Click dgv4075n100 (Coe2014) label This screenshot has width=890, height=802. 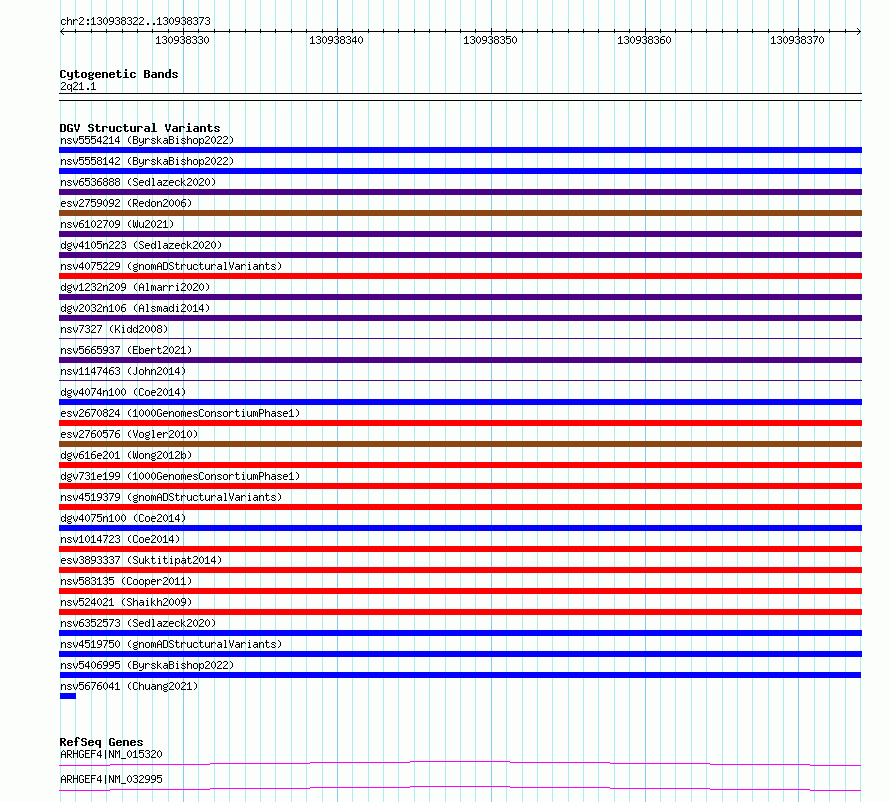tap(123, 518)
